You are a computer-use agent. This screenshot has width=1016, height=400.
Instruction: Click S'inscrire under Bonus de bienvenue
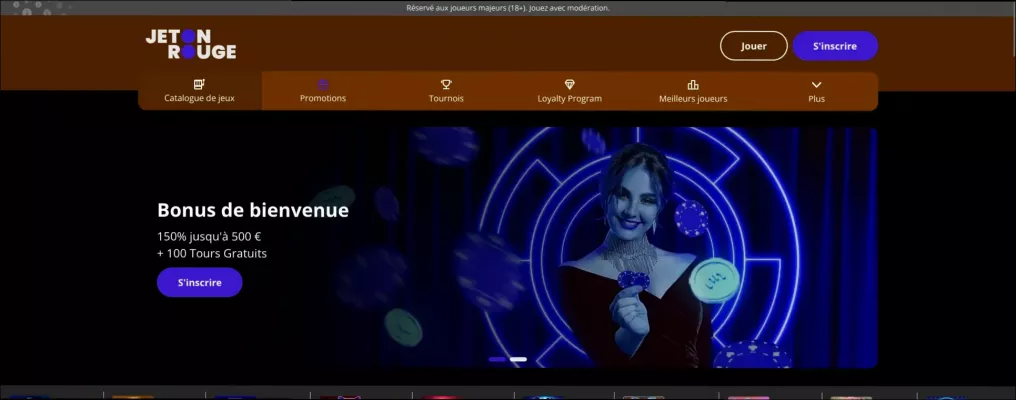pos(200,283)
